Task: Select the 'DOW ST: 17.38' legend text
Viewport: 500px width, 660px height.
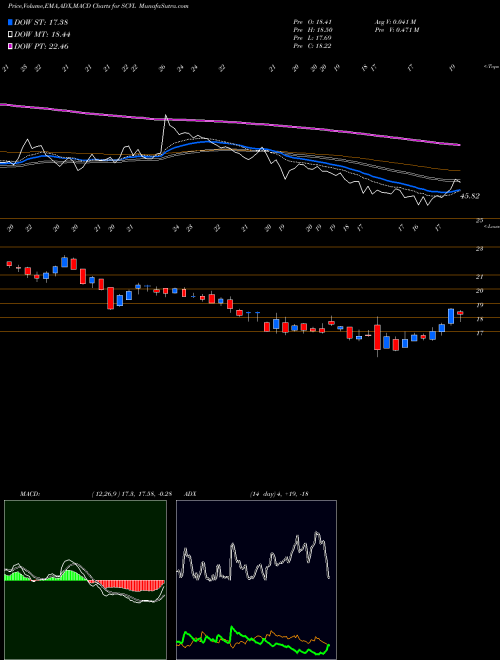Action: pos(41,22)
